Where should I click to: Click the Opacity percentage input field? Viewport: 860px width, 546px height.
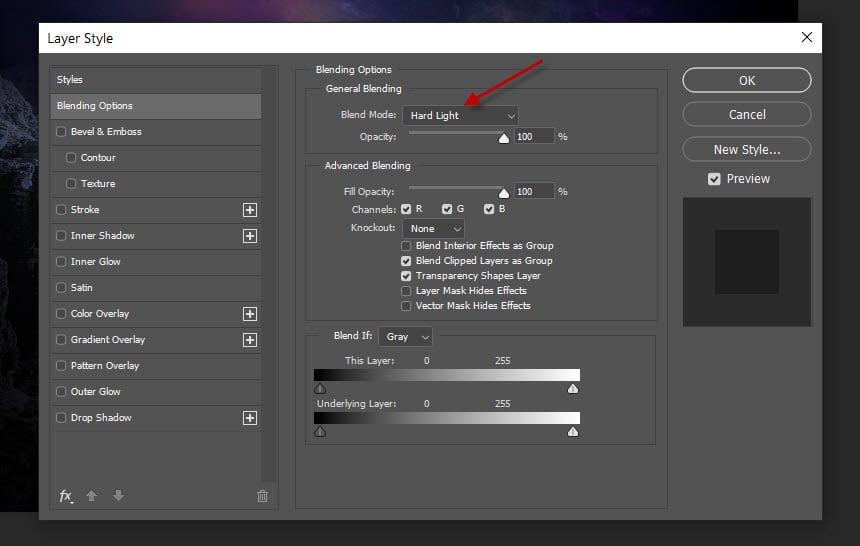(534, 136)
